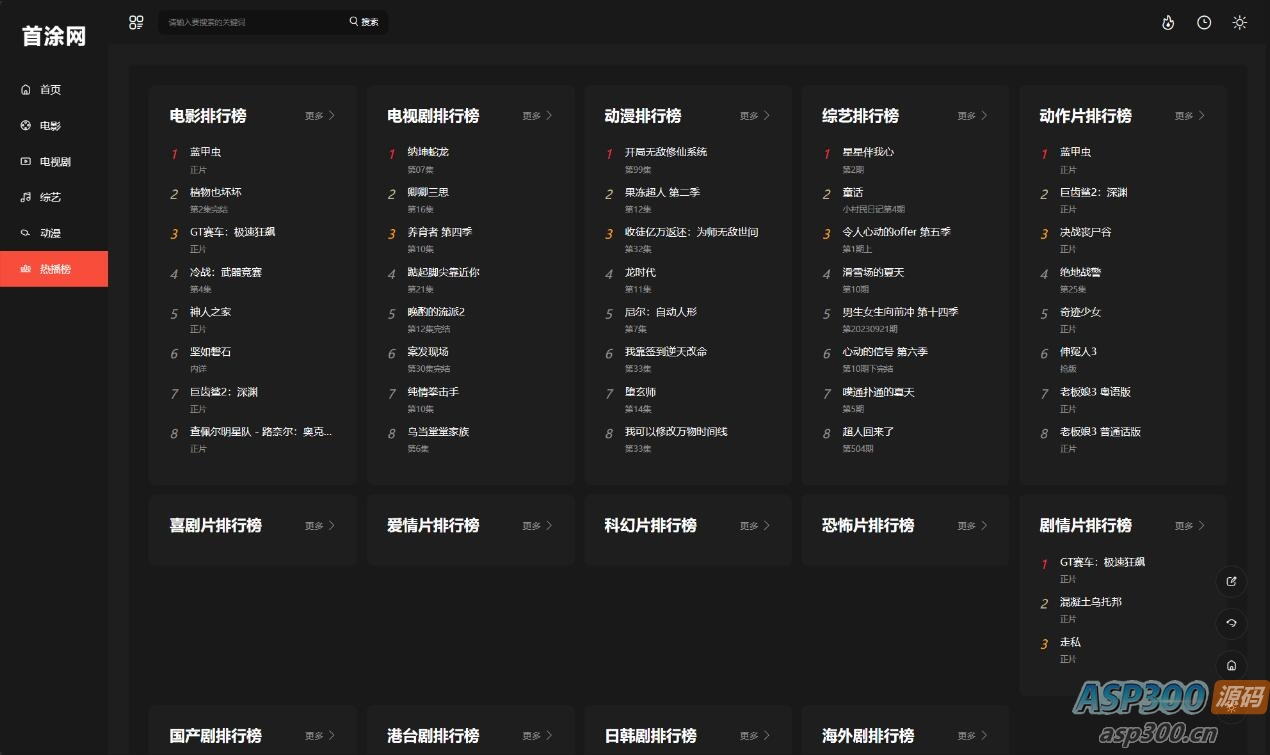Image resolution: width=1270 pixels, height=755 pixels.
Task: Open 开局无敌修仙系统 anime link
Action: (x=665, y=152)
